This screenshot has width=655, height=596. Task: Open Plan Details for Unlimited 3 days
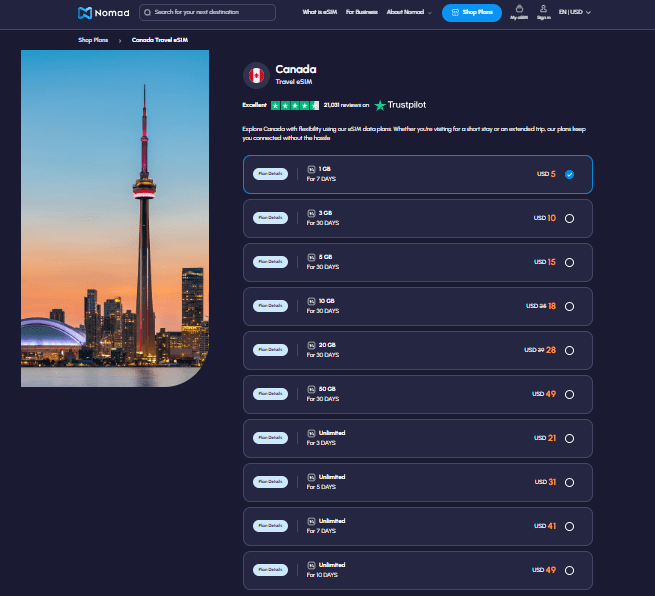click(x=270, y=438)
